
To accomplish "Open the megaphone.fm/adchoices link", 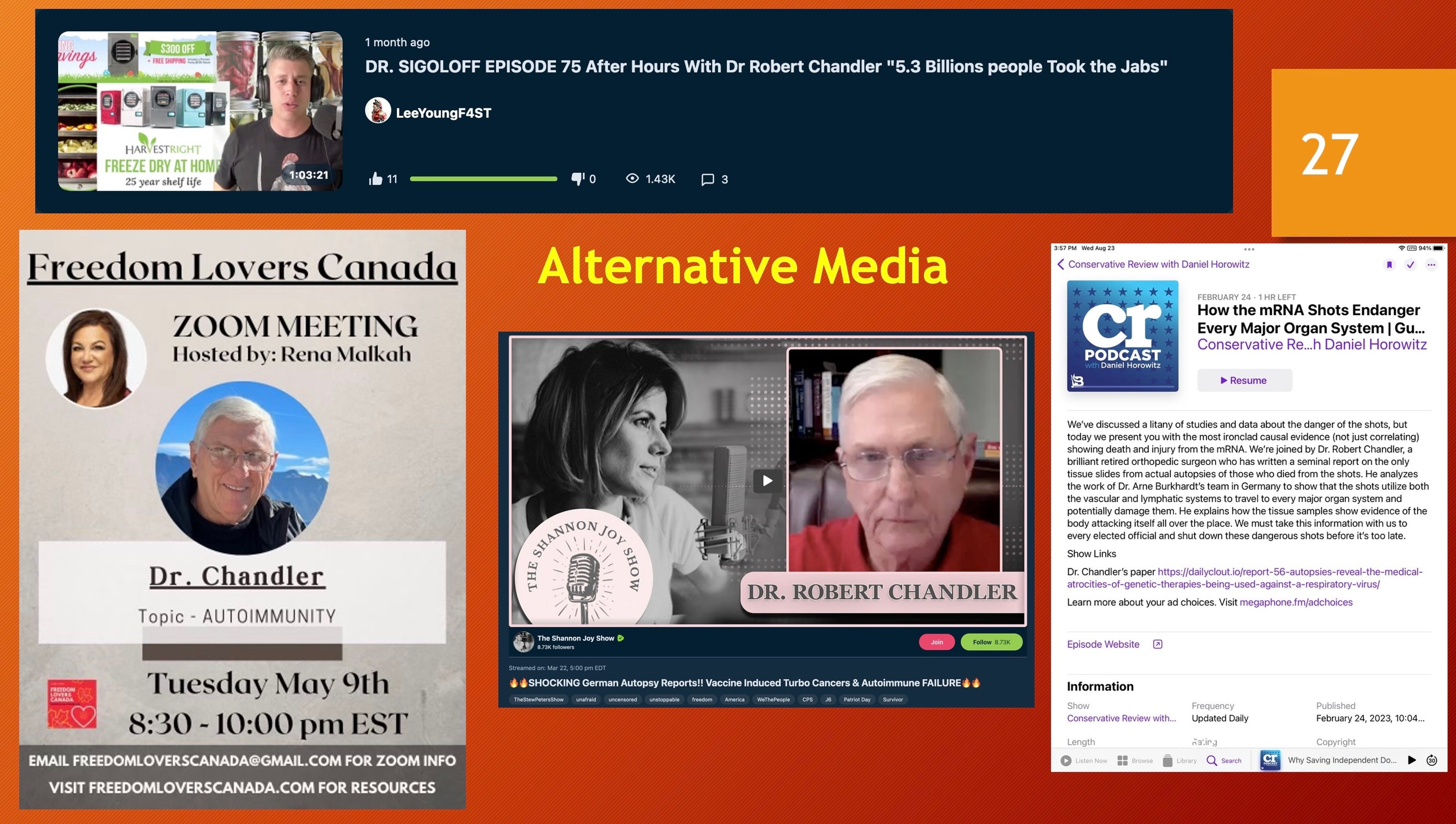I will pos(1296,602).
